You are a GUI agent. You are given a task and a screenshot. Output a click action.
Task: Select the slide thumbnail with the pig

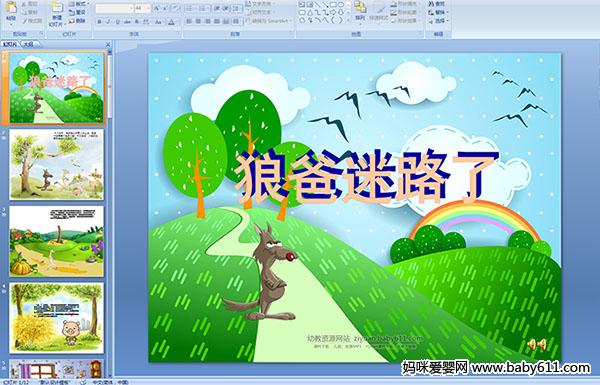coord(56,318)
